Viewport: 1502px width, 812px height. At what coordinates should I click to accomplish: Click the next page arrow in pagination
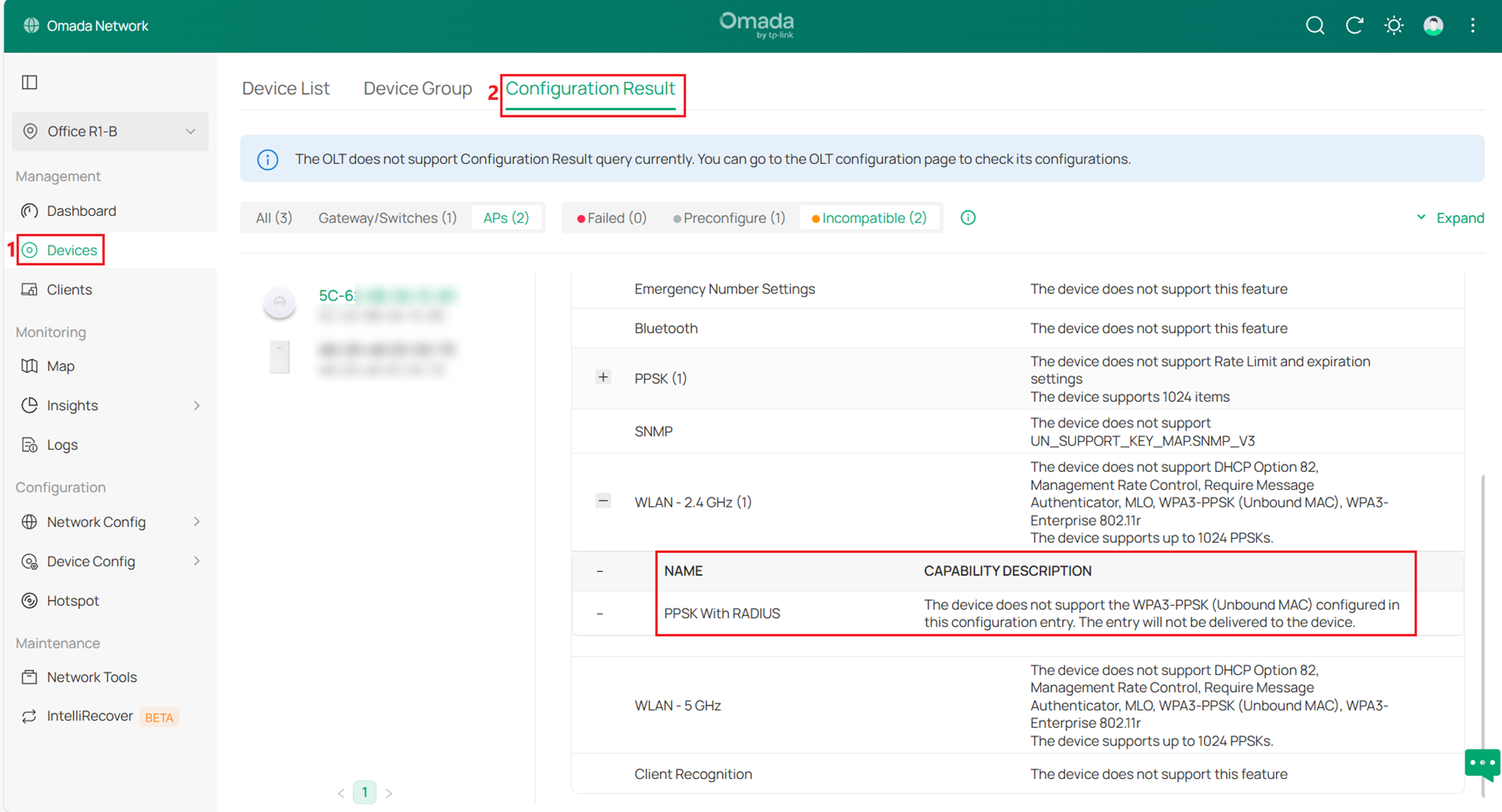click(389, 792)
